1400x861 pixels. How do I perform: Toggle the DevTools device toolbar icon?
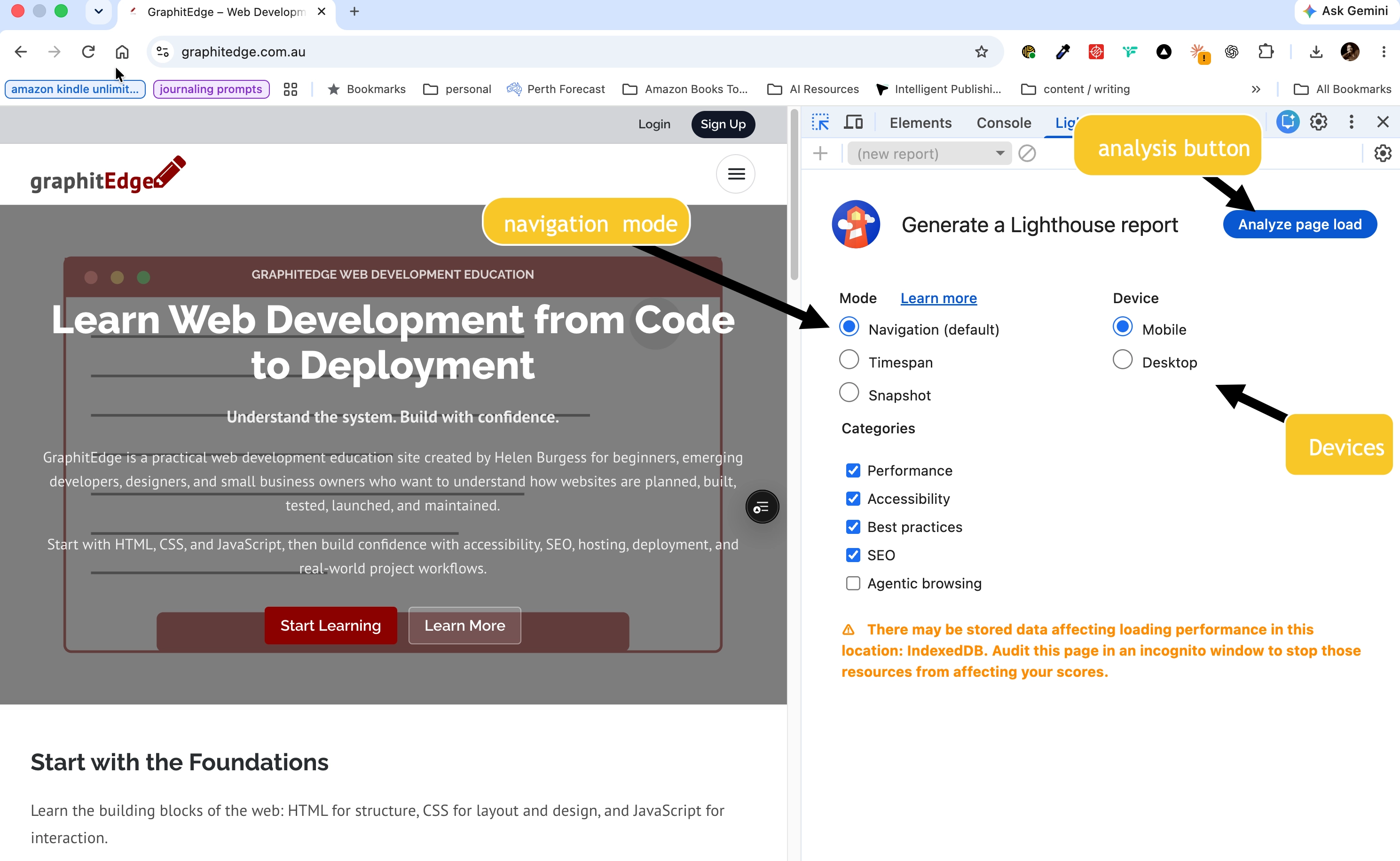tap(853, 123)
